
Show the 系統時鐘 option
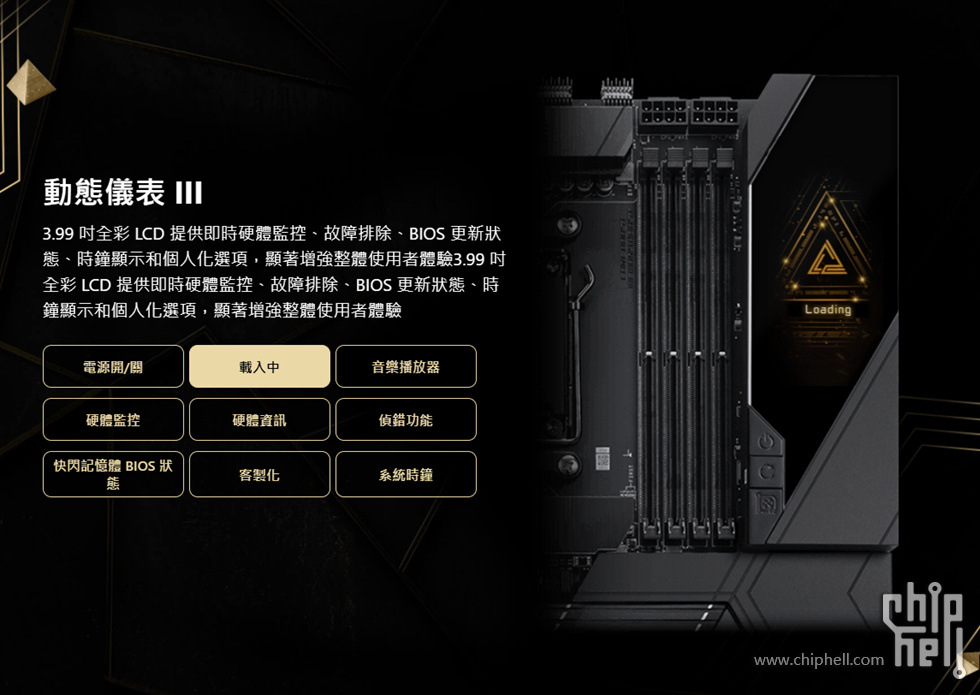point(406,474)
